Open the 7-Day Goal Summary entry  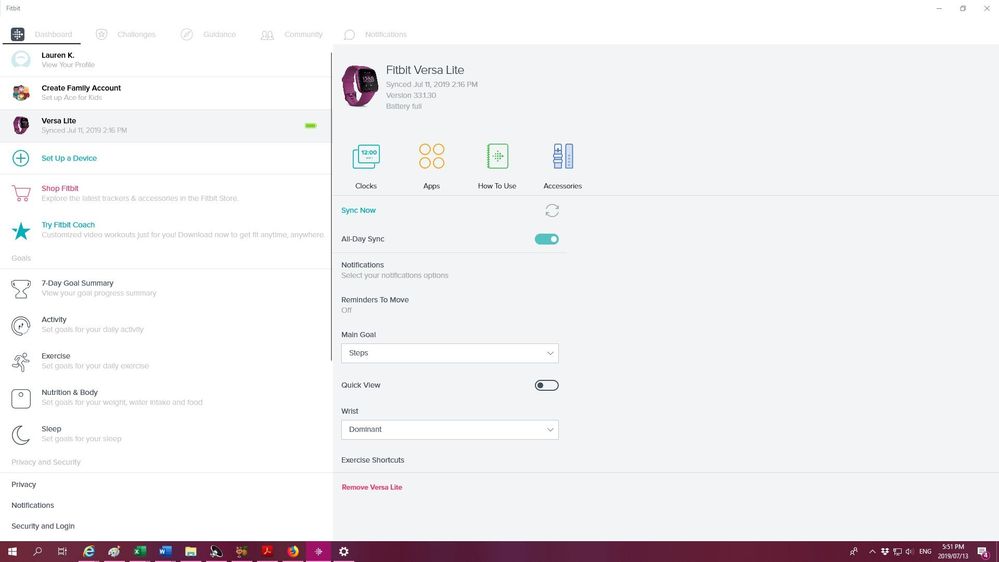tap(165, 289)
